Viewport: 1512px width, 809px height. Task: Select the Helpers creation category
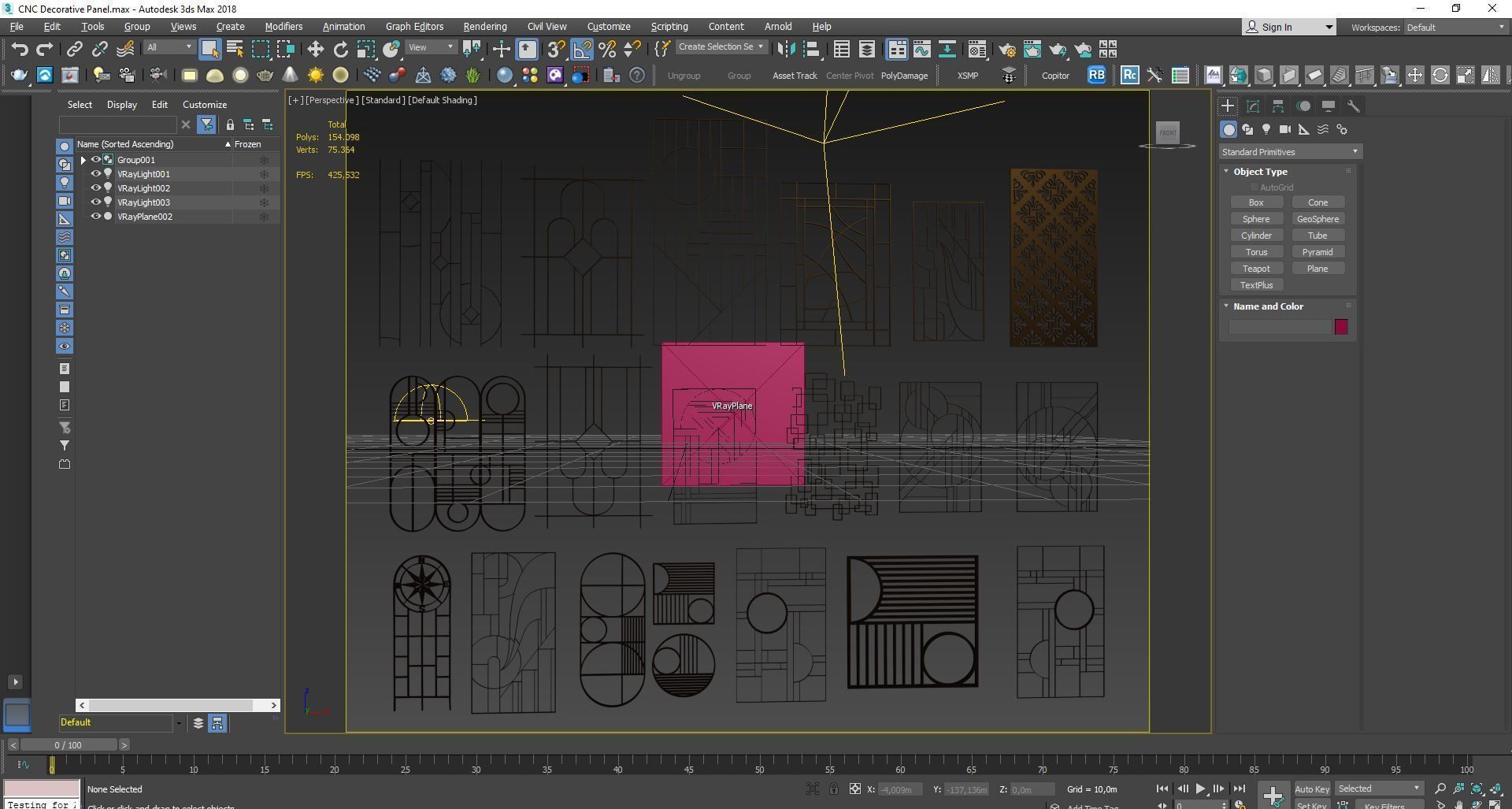point(1304,129)
